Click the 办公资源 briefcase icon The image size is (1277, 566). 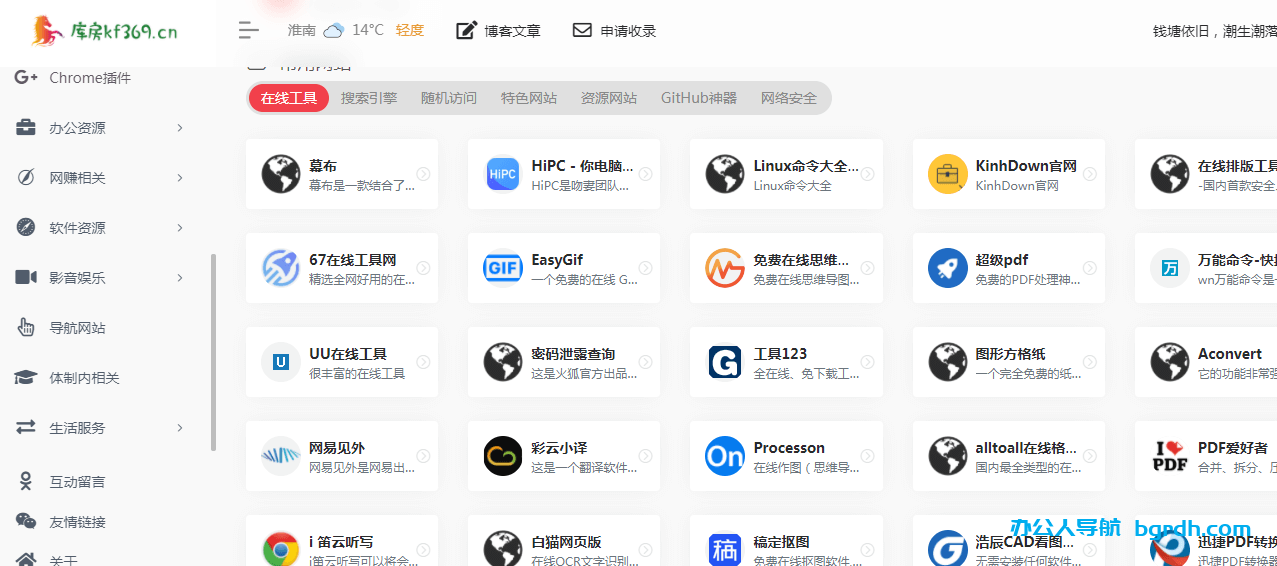[26, 127]
